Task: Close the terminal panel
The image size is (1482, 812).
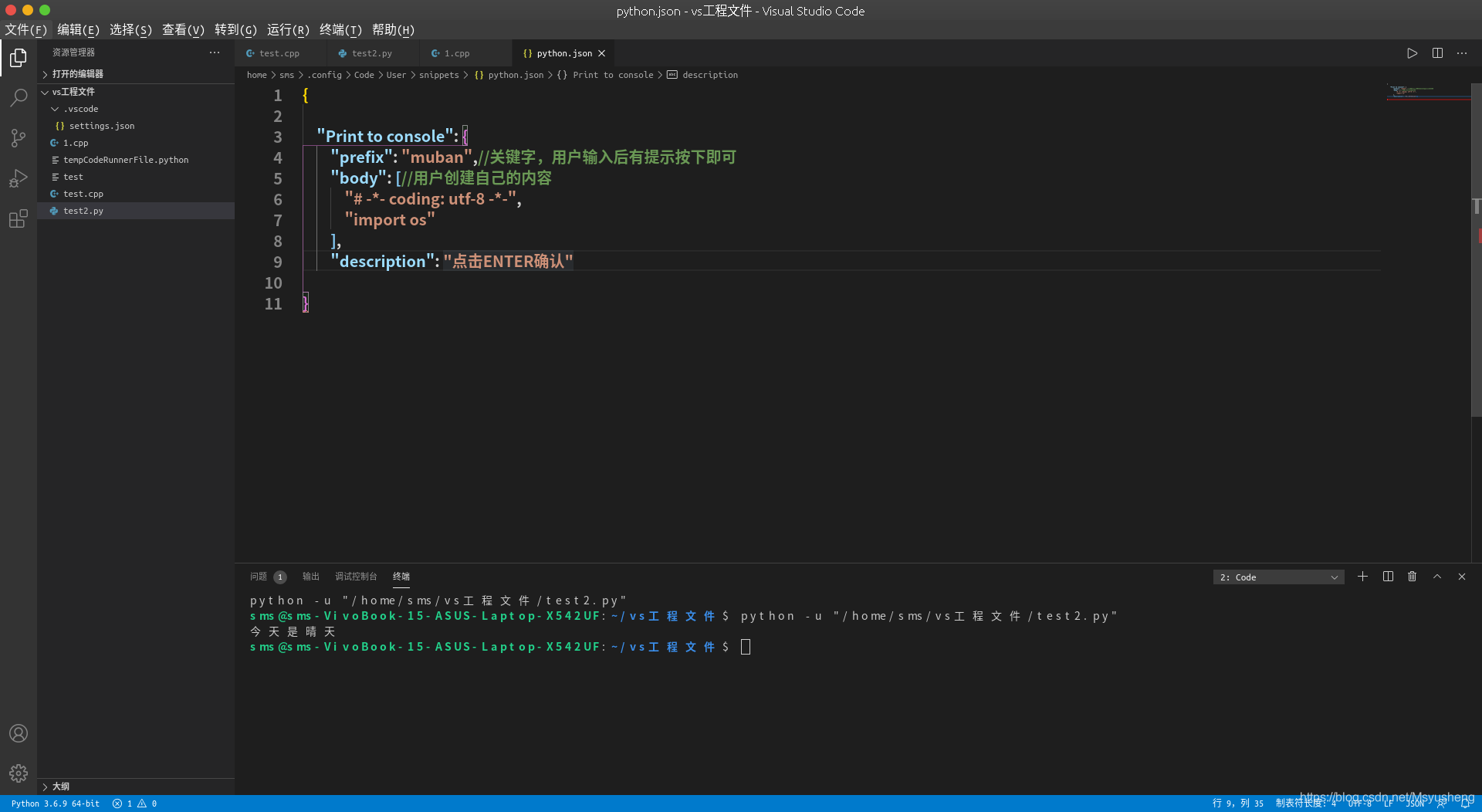Action: pyautogui.click(x=1462, y=577)
